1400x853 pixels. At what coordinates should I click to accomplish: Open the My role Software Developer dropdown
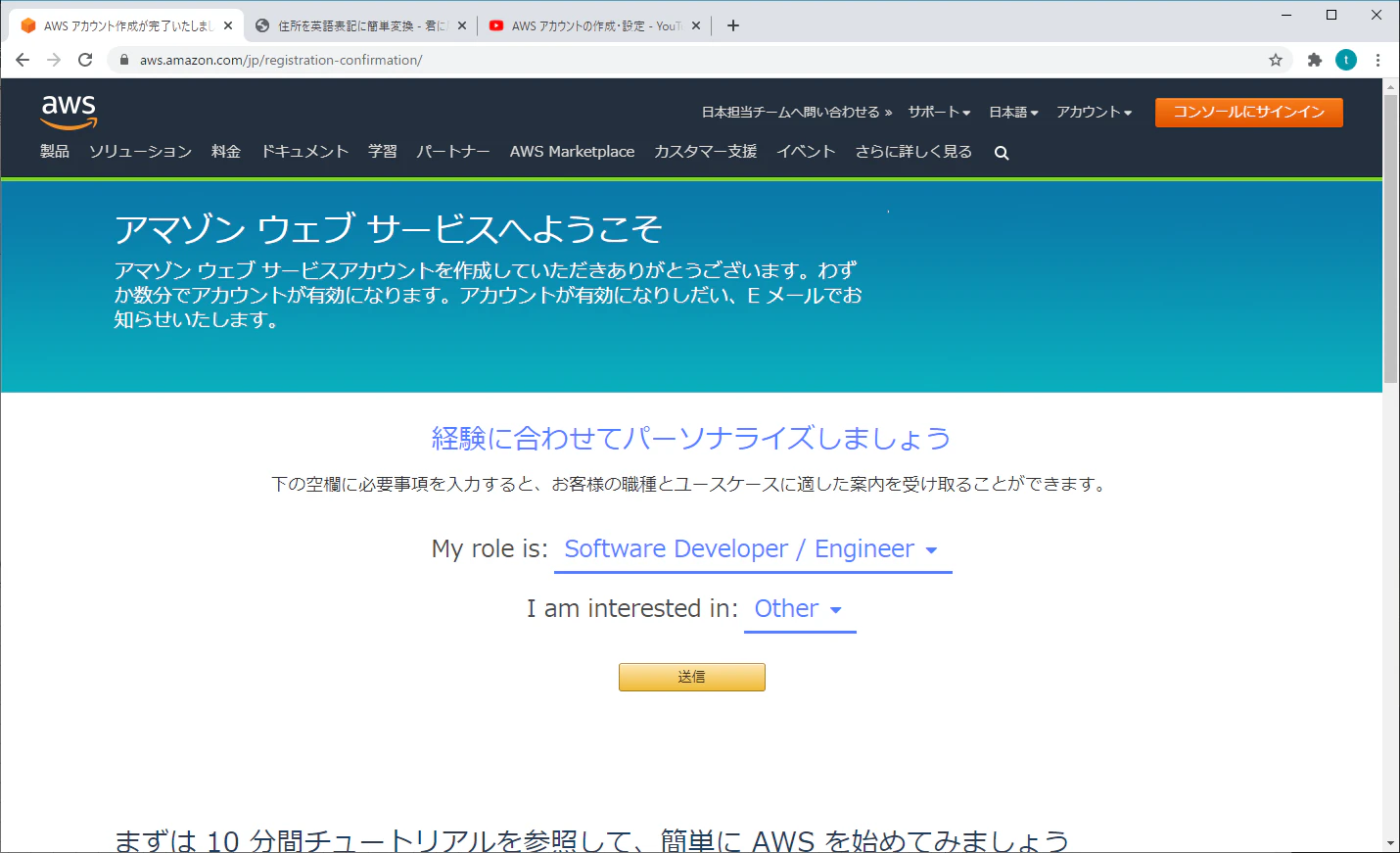752,549
